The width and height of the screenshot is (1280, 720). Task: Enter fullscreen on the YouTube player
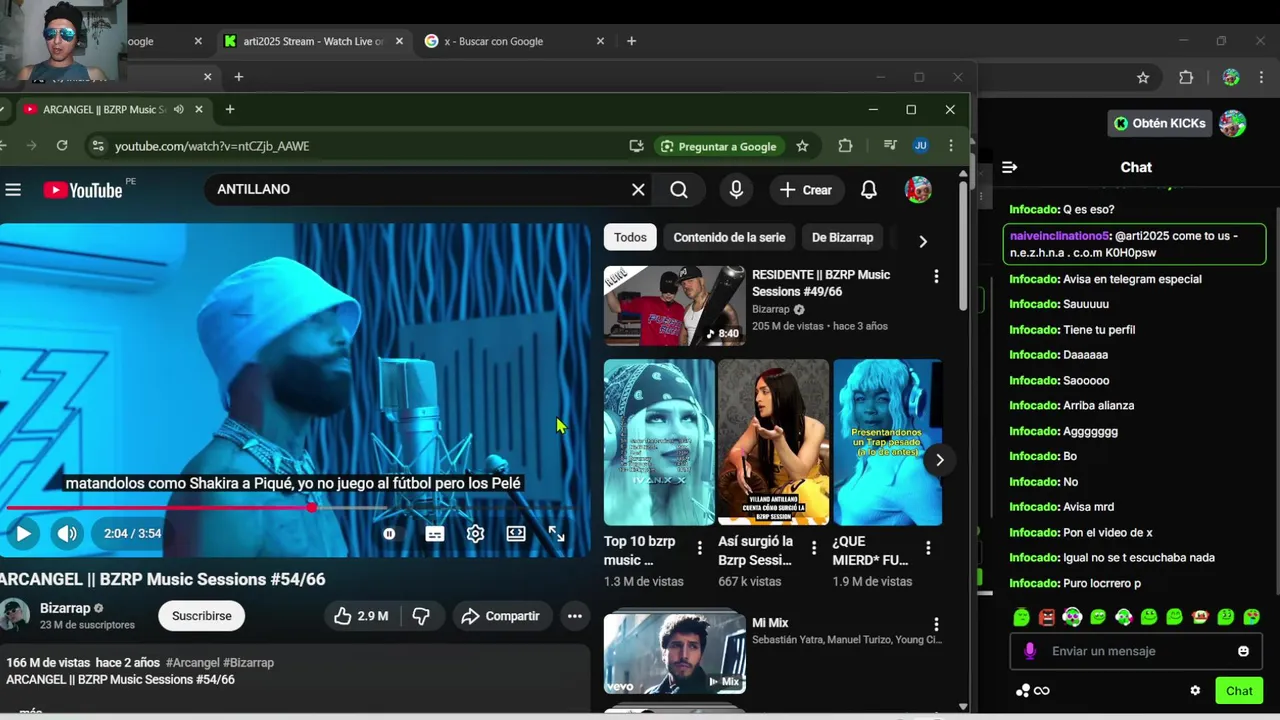557,534
